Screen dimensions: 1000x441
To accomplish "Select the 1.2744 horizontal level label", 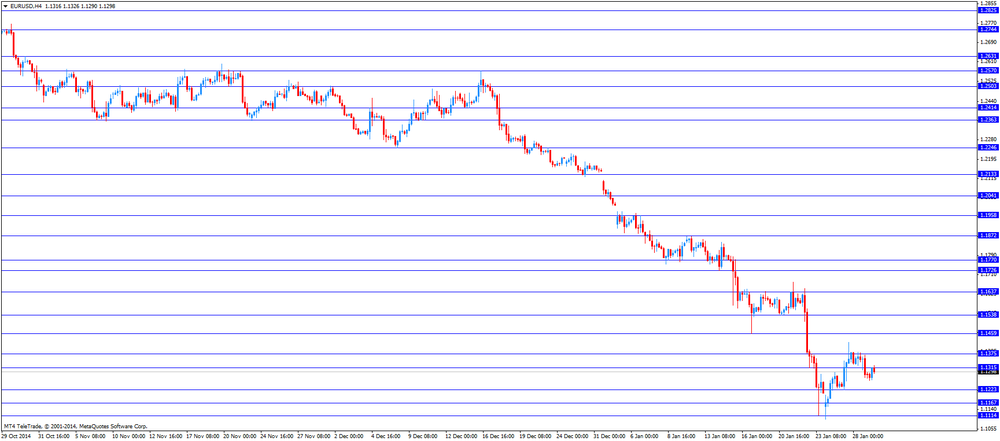I will (987, 29).
